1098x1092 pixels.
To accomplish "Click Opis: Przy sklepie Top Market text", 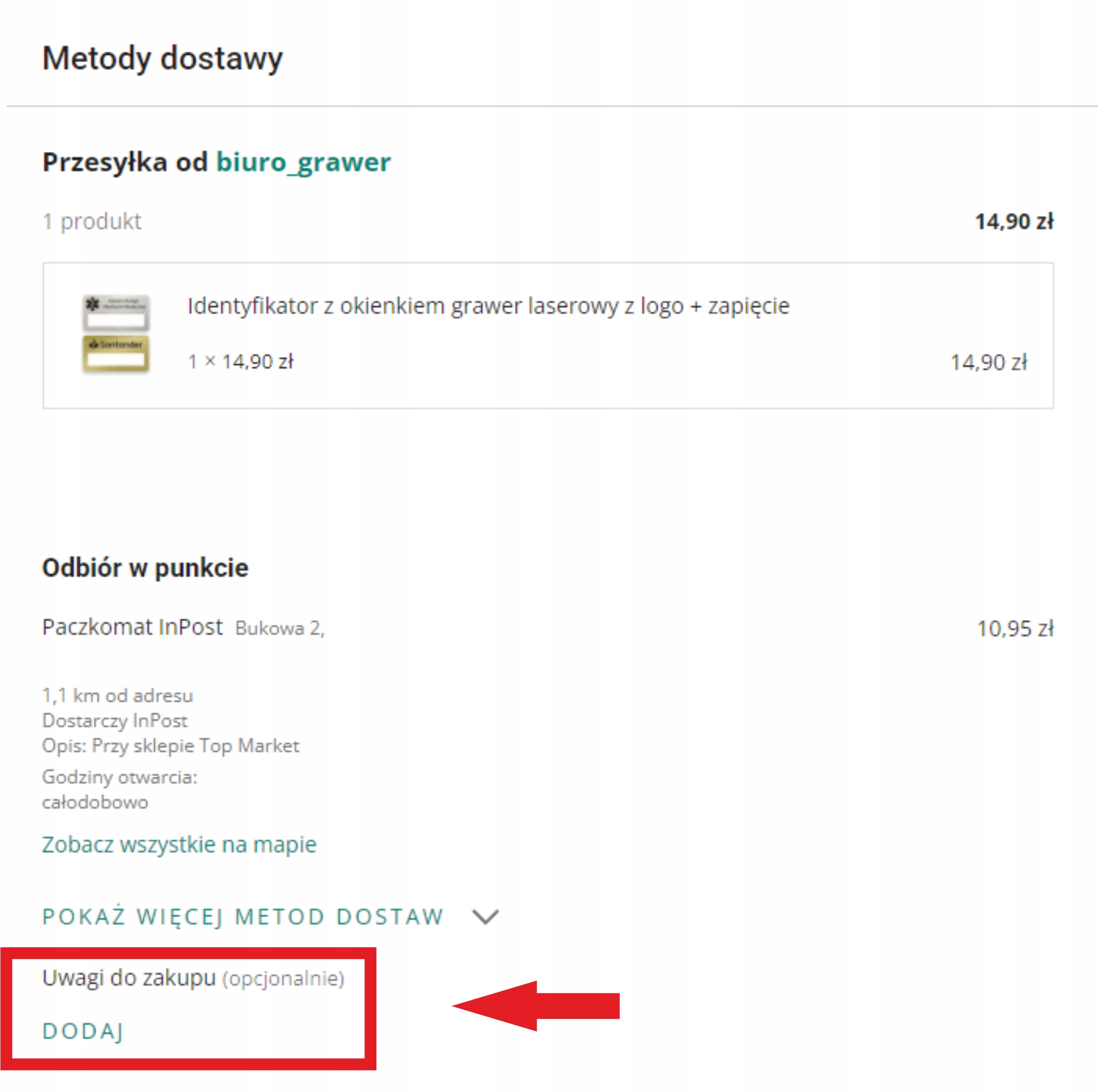I will pos(170,745).
